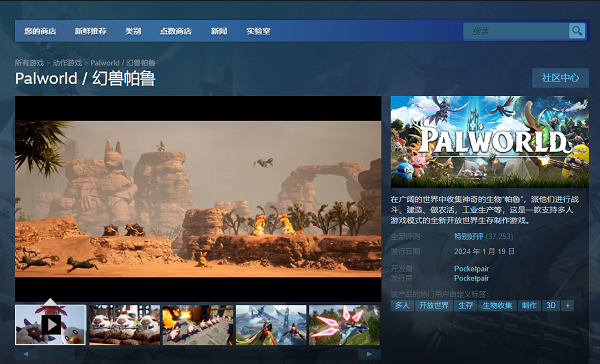Open the 社区中心 button
Screen dimensions: 600x364
(560, 78)
